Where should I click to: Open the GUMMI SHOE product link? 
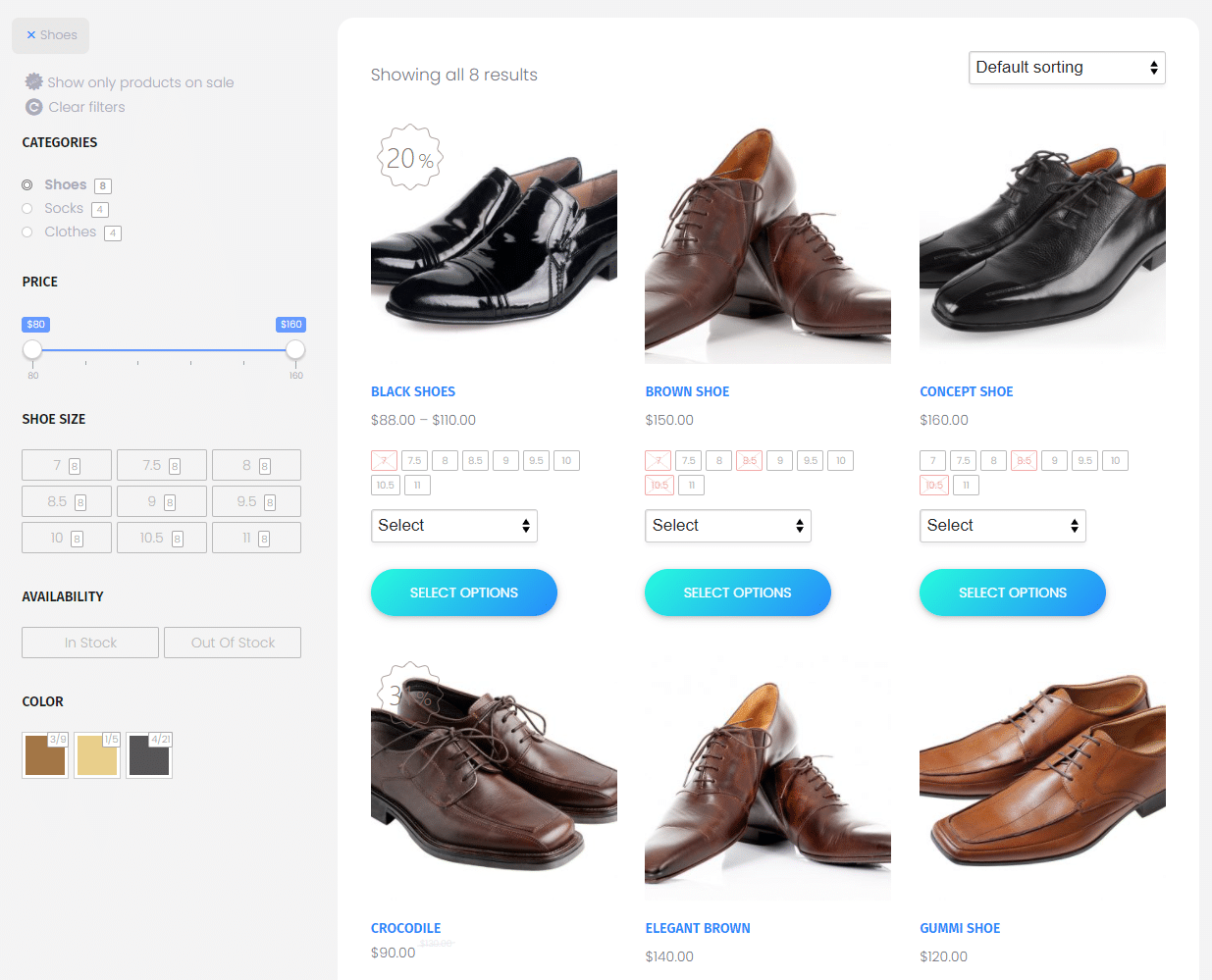pyautogui.click(x=960, y=927)
